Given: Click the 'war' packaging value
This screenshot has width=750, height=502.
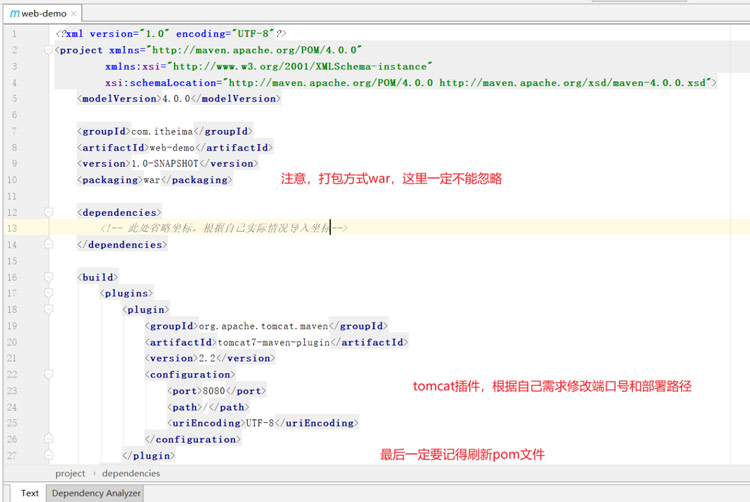Looking at the screenshot, I should pos(152,180).
